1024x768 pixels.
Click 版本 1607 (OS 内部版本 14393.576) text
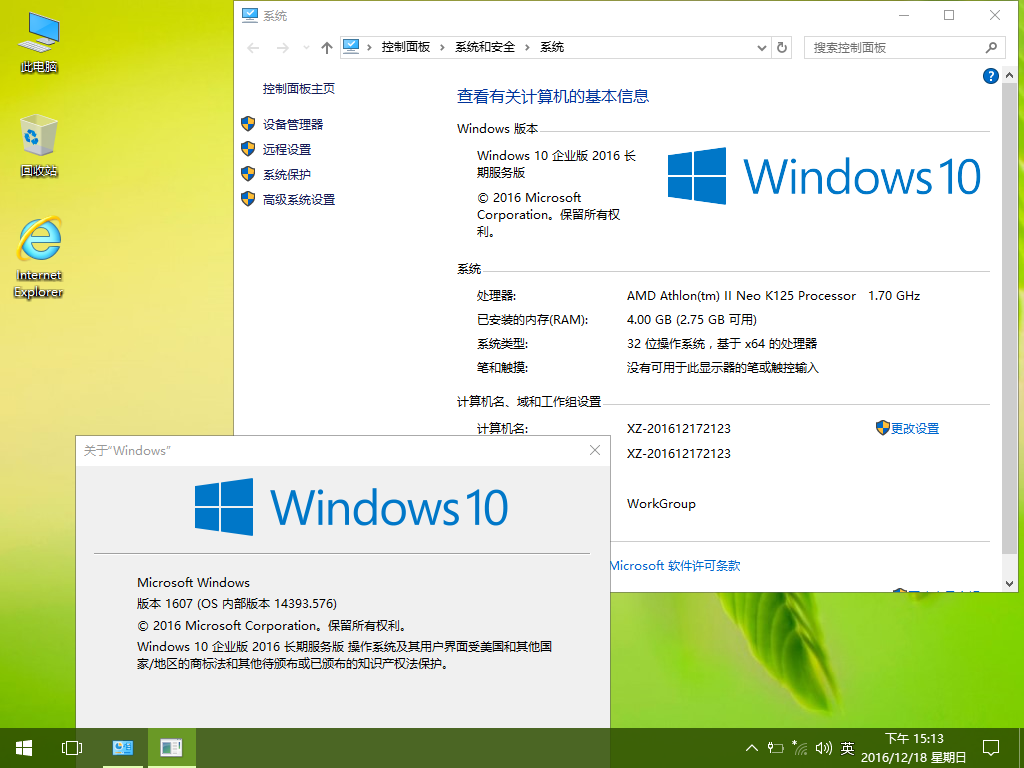pyautogui.click(x=237, y=603)
